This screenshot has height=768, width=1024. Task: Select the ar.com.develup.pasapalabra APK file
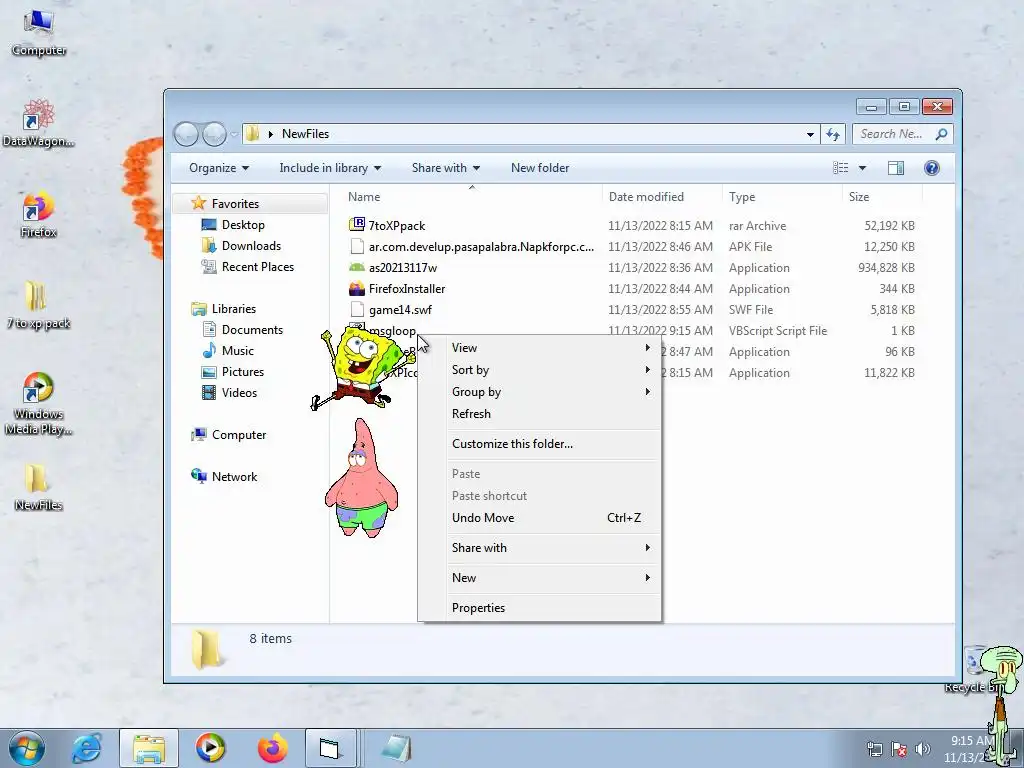481,247
